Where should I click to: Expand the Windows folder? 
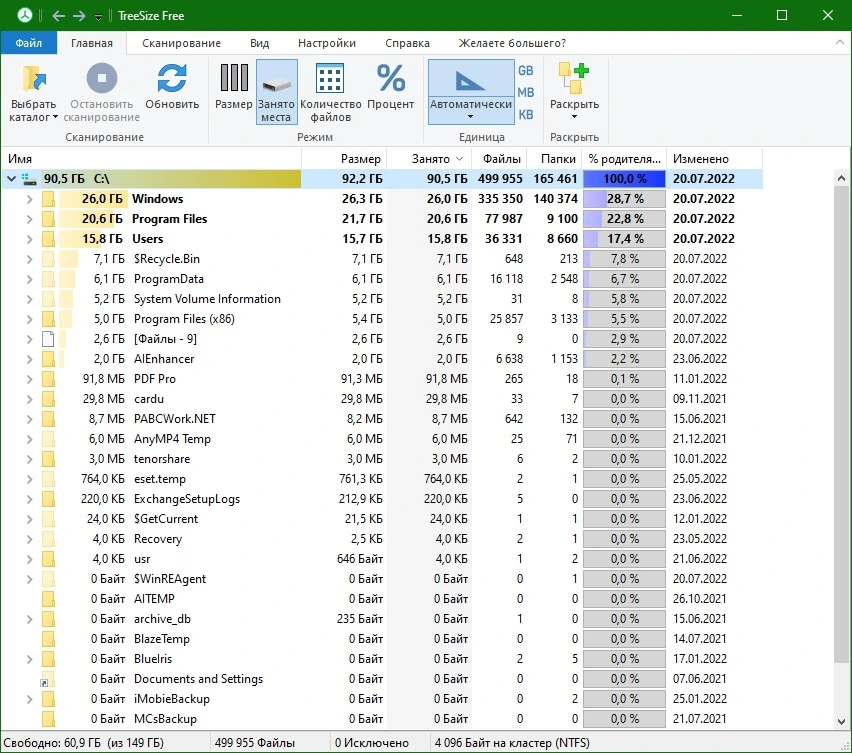tap(29, 199)
